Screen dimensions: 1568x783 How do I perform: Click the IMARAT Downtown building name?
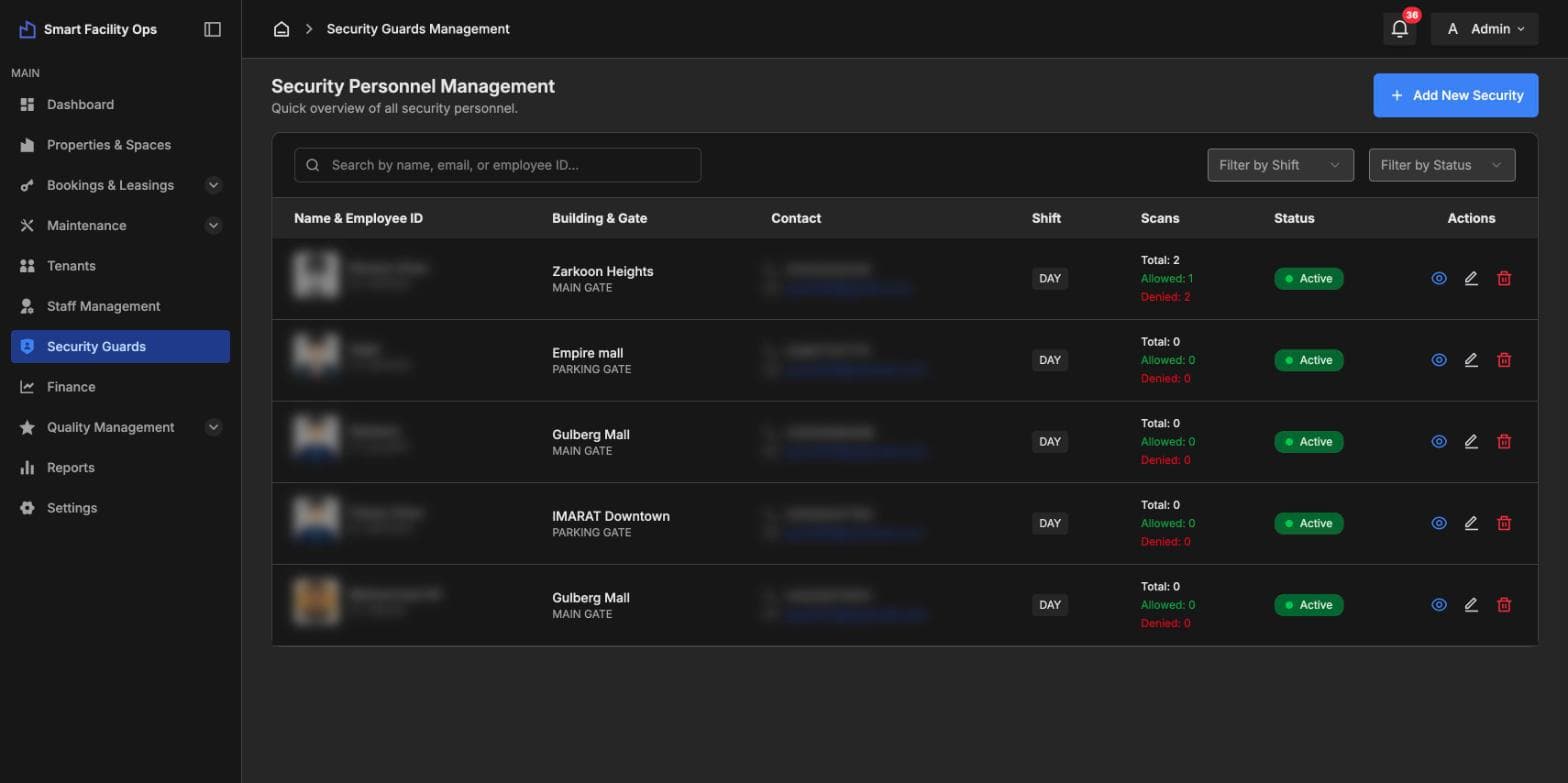pos(611,516)
